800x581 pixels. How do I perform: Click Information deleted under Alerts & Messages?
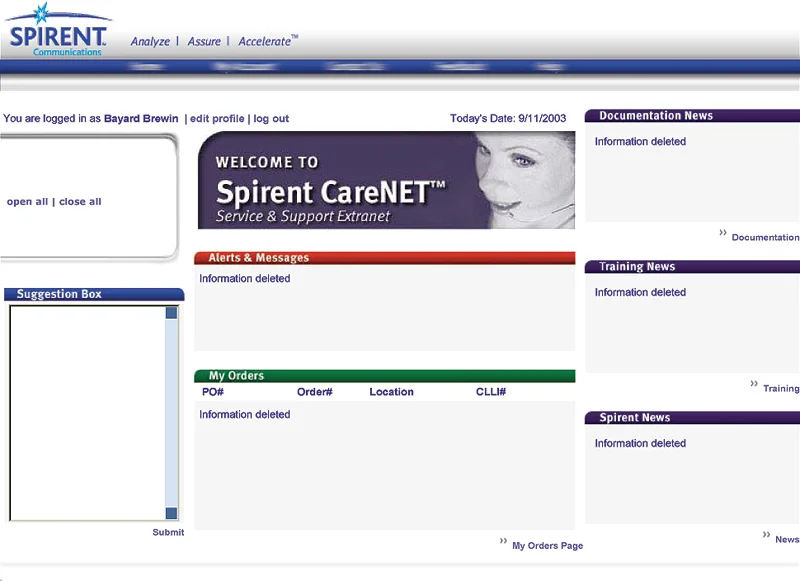pos(244,279)
